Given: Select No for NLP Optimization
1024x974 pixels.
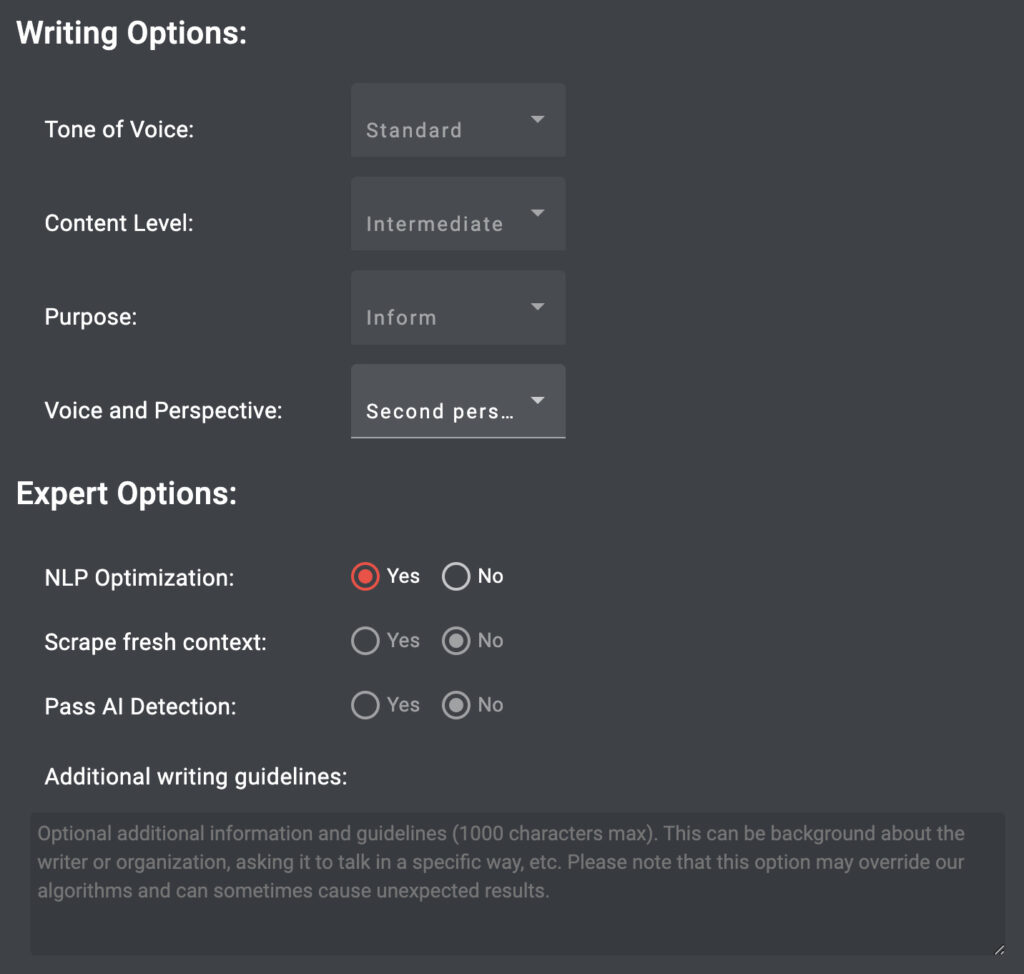Looking at the screenshot, I should tap(456, 576).
